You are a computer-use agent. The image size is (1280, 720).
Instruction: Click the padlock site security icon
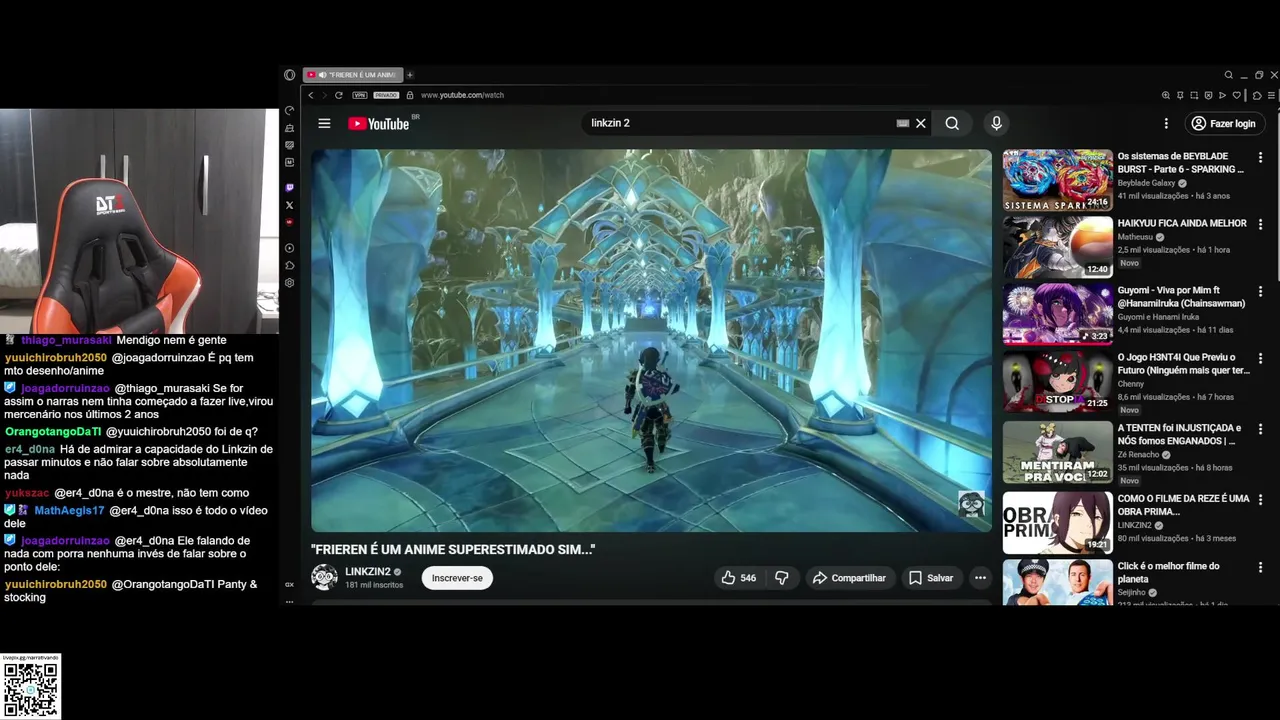point(409,95)
